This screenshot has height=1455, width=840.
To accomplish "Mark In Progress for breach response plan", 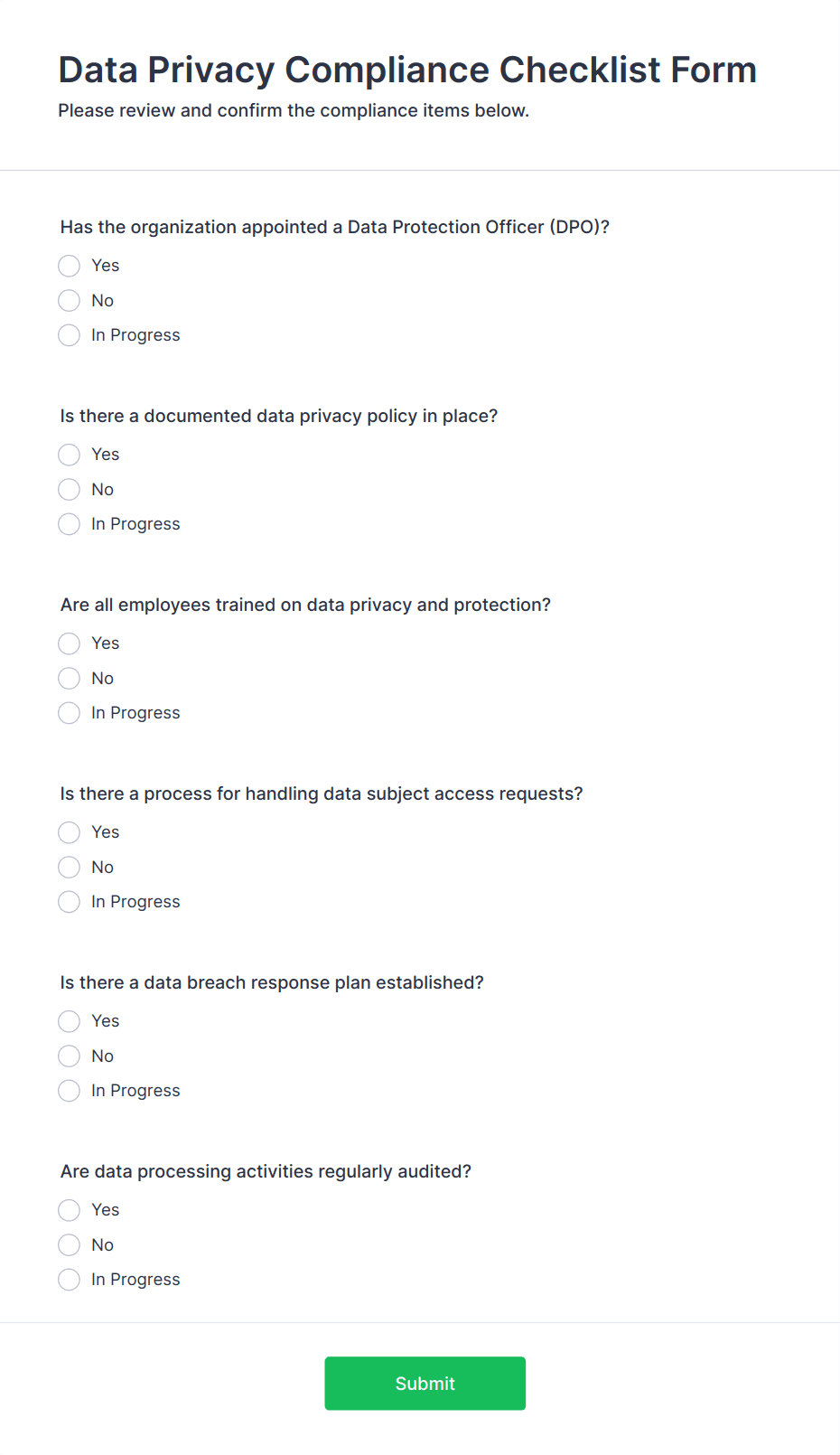I will click(x=69, y=1091).
